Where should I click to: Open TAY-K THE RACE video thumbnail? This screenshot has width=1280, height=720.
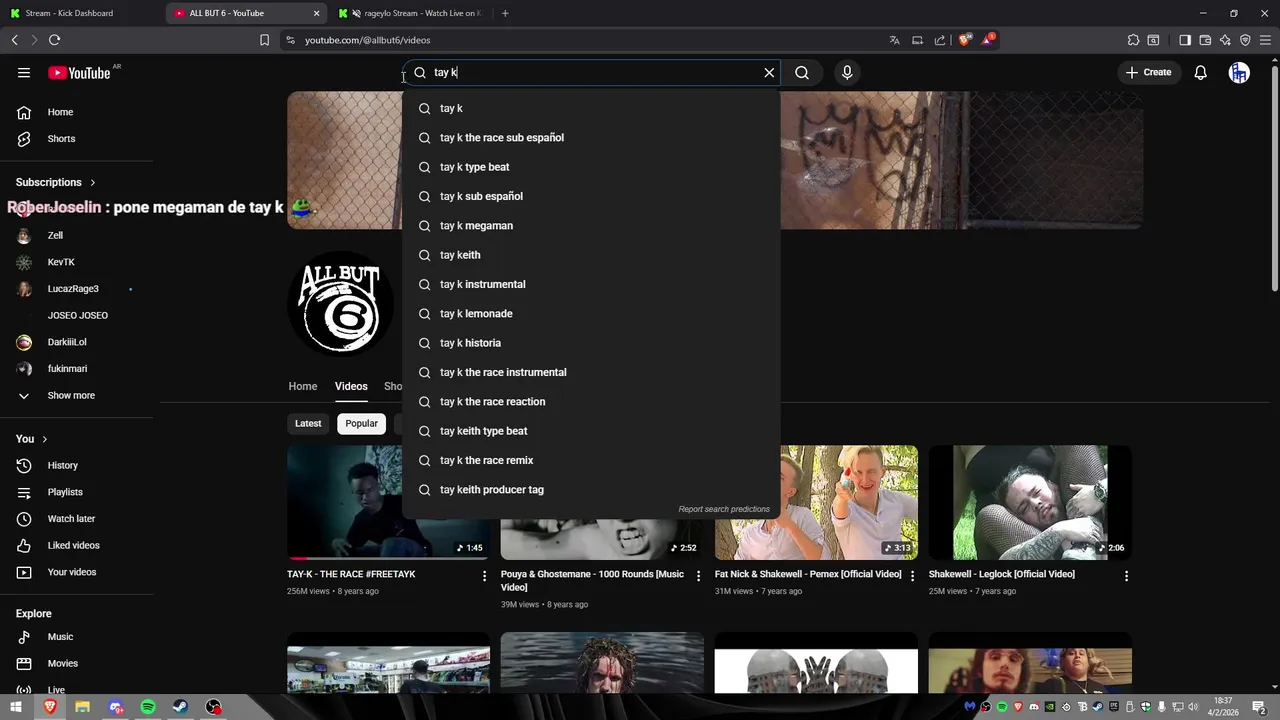388,502
